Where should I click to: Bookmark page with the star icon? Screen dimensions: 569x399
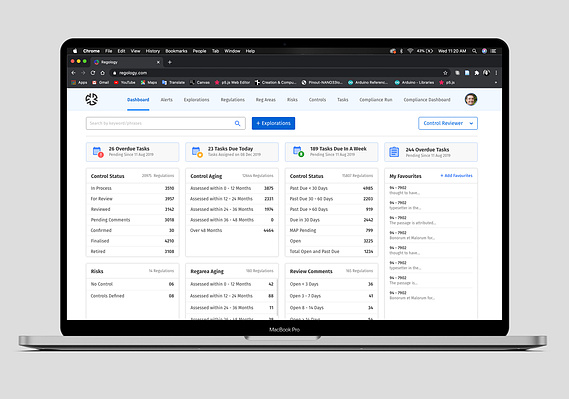tap(445, 73)
